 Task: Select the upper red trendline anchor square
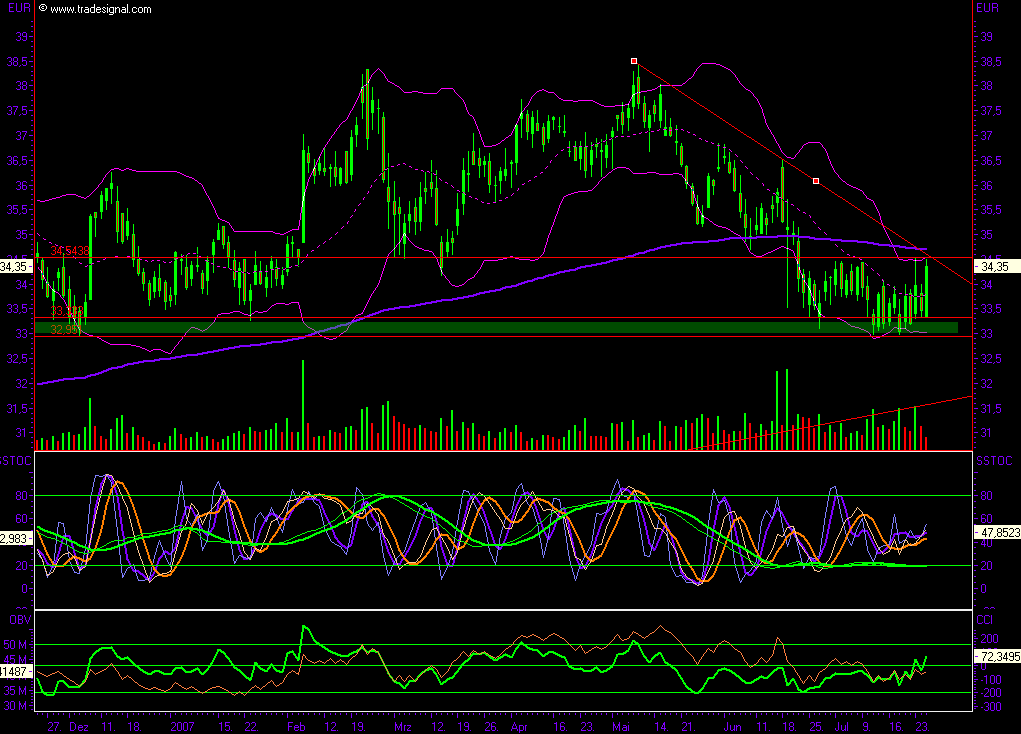pyautogui.click(x=633, y=61)
